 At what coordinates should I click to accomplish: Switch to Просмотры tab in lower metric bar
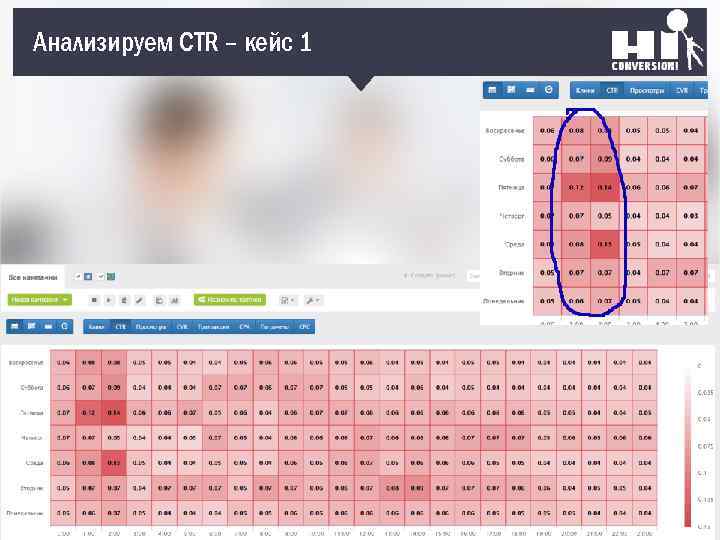151,327
